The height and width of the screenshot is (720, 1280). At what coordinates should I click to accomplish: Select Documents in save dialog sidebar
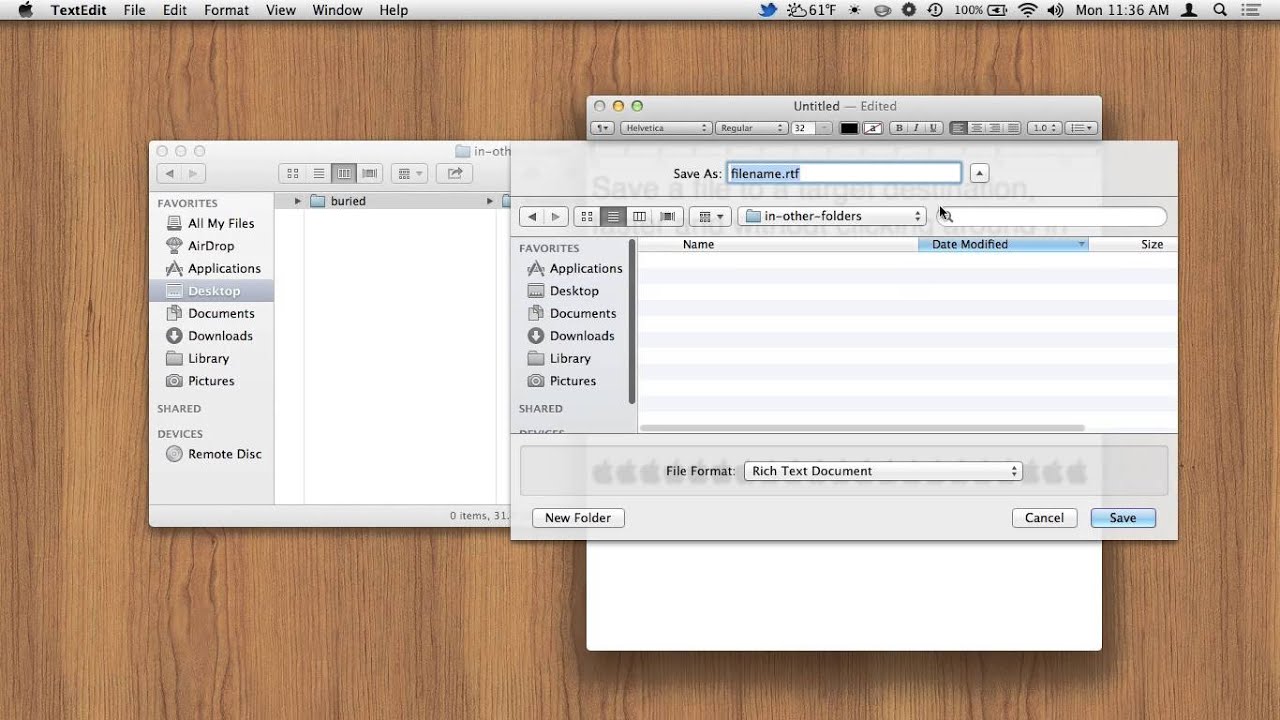click(574, 313)
